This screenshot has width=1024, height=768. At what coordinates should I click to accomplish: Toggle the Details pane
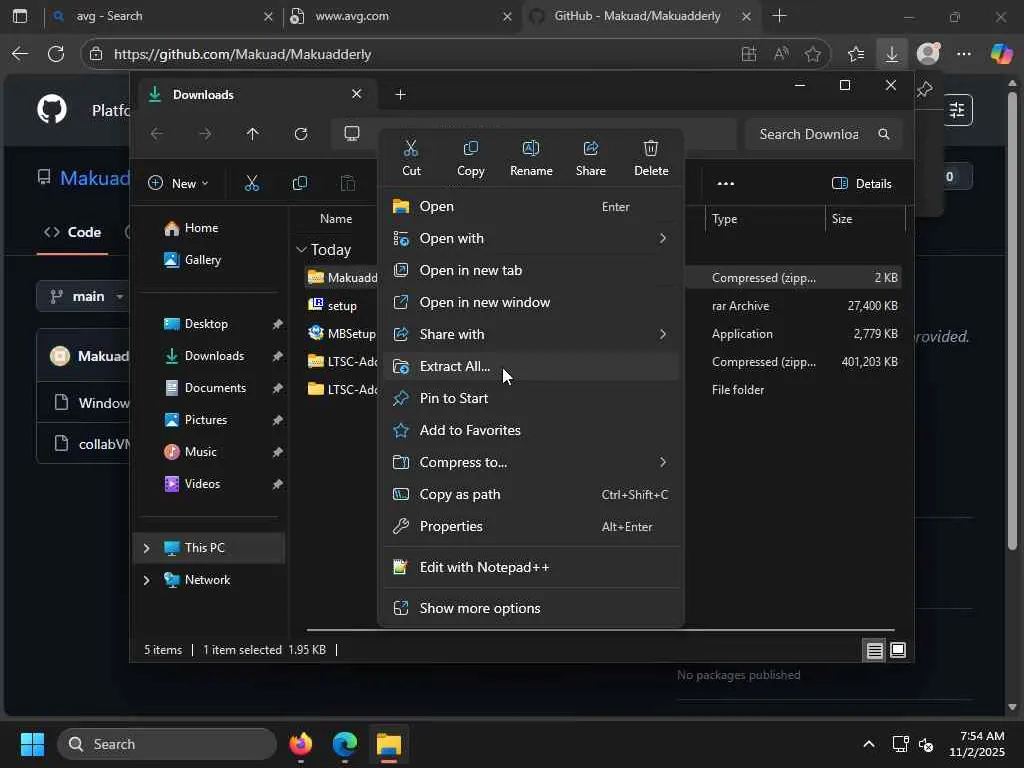click(x=861, y=183)
